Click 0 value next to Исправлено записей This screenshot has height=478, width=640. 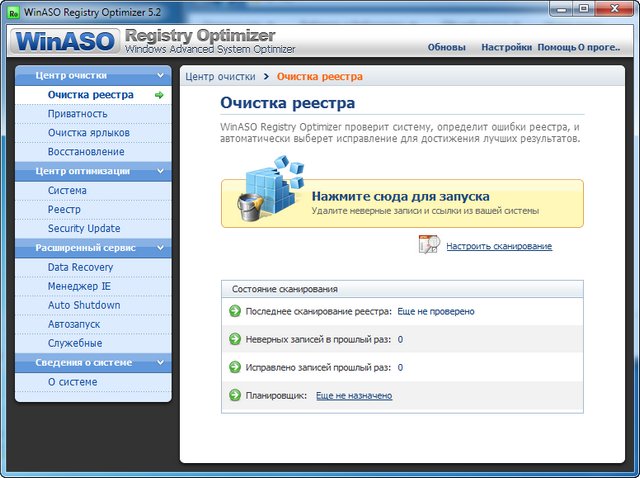(400, 367)
